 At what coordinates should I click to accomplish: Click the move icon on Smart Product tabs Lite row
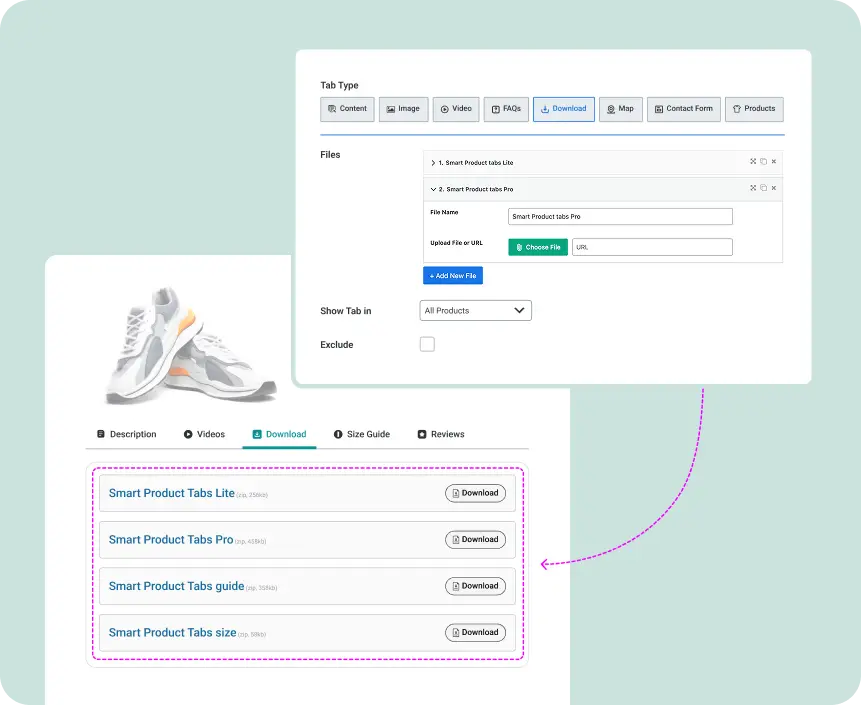tap(753, 162)
